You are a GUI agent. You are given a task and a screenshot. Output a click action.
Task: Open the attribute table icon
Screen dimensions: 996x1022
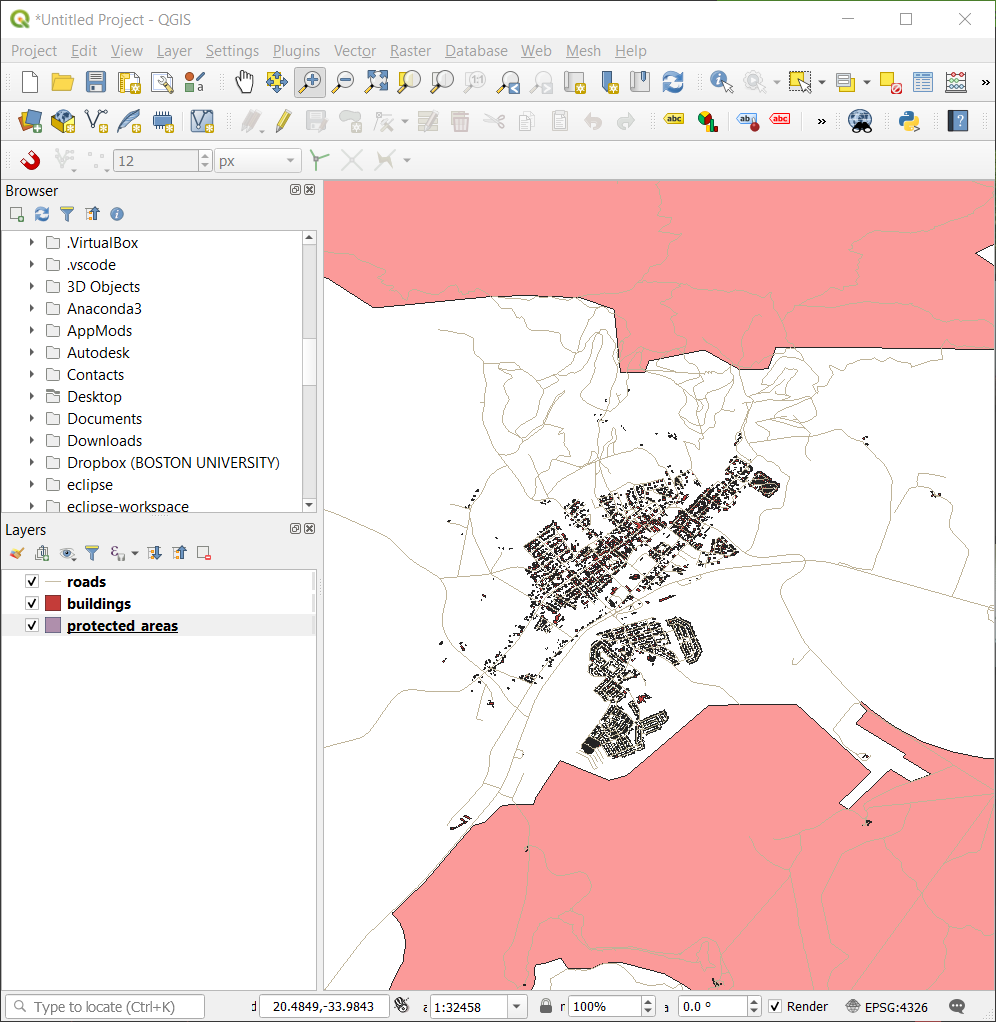(923, 82)
